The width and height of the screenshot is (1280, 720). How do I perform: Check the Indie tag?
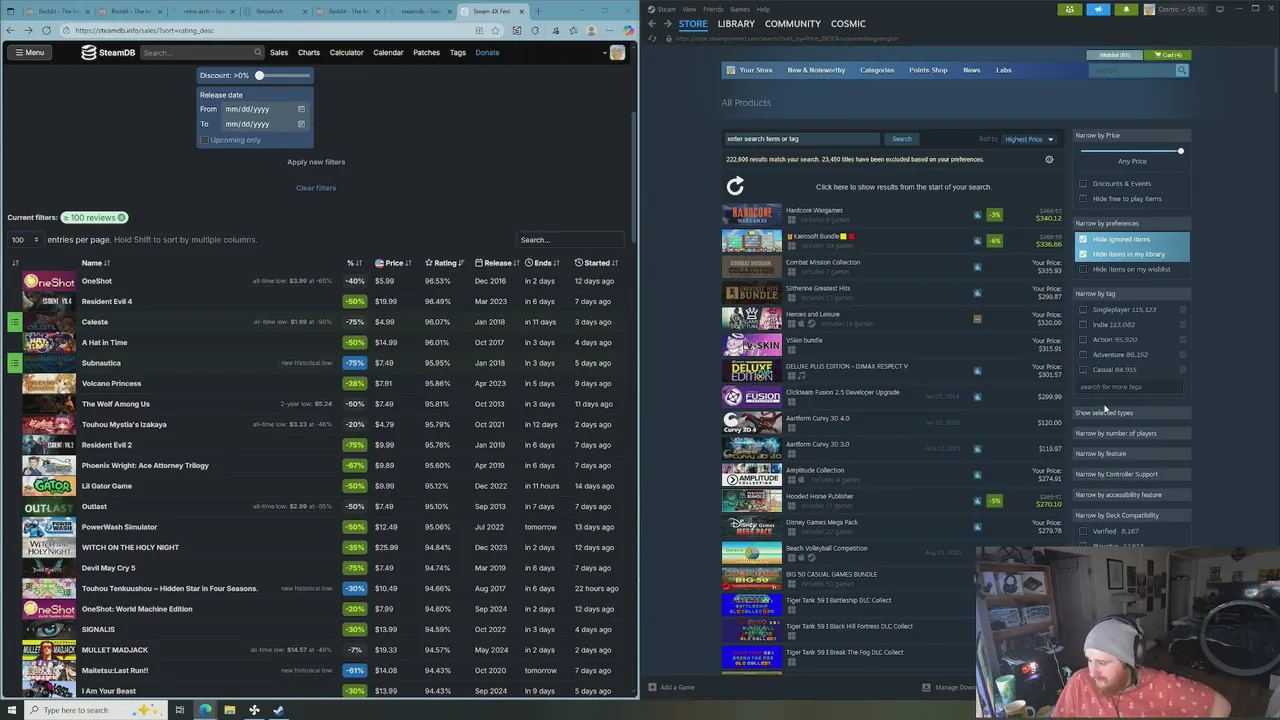pos(1083,325)
